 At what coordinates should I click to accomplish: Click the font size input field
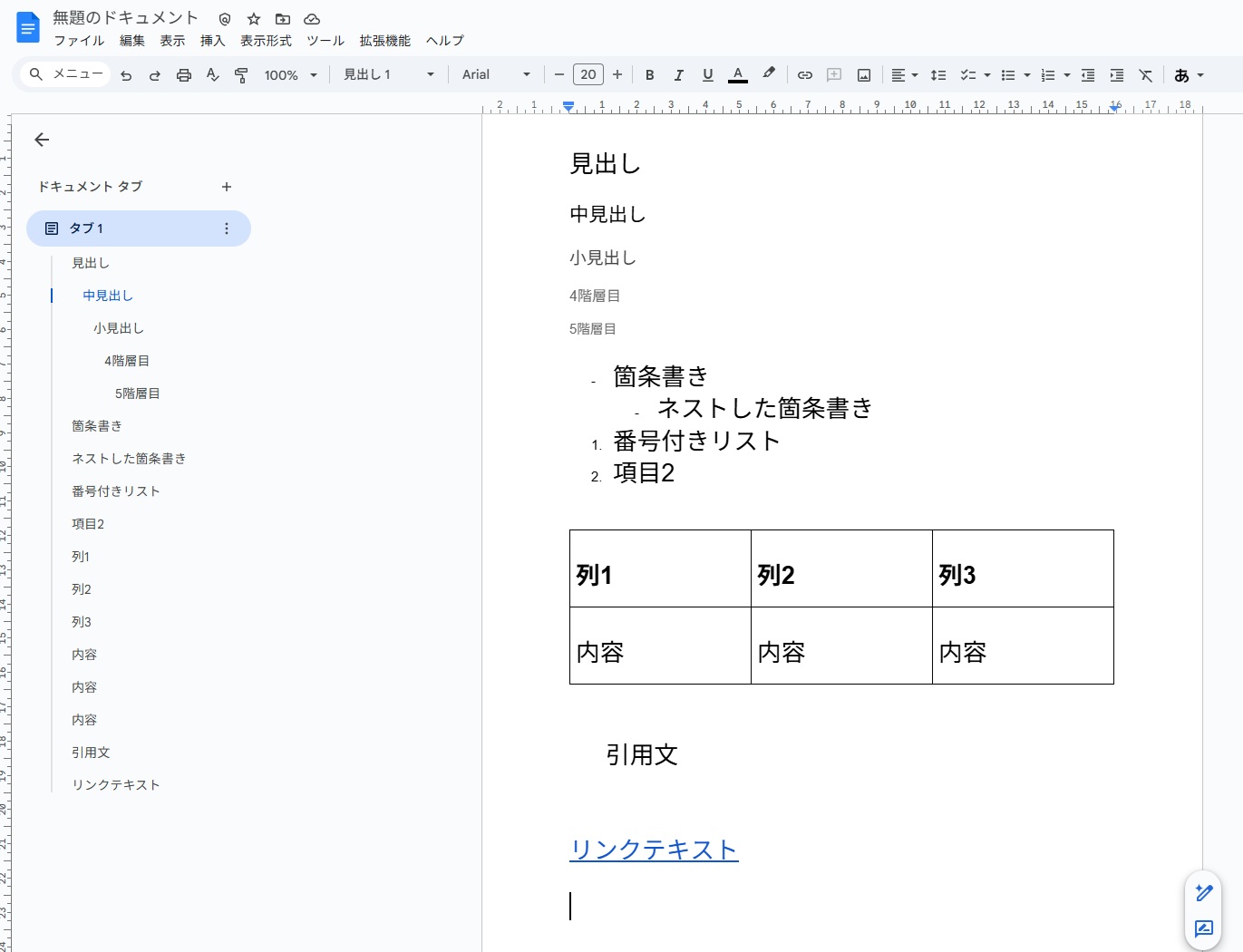pyautogui.click(x=588, y=74)
